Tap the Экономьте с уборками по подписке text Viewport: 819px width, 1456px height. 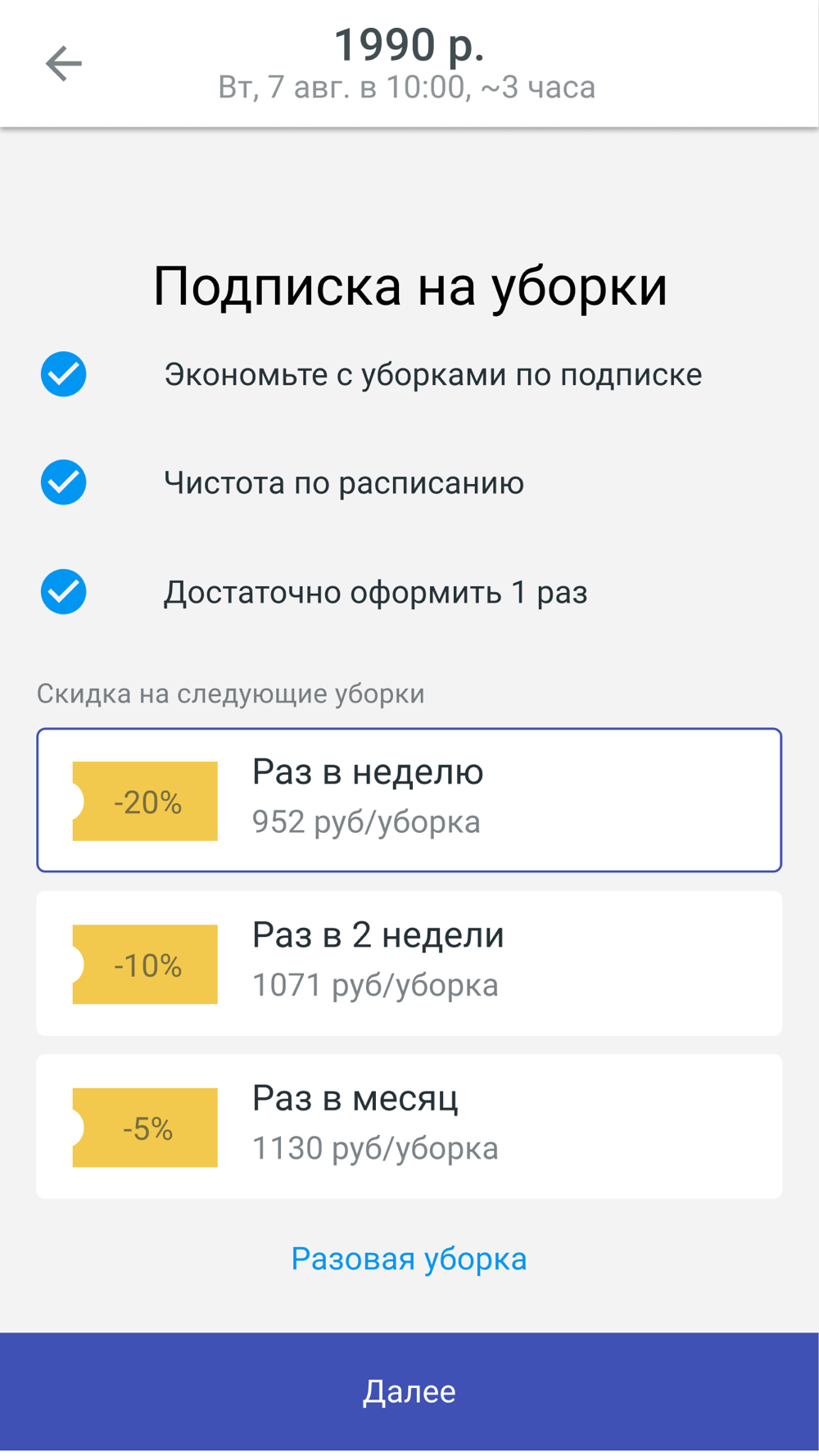pos(433,374)
